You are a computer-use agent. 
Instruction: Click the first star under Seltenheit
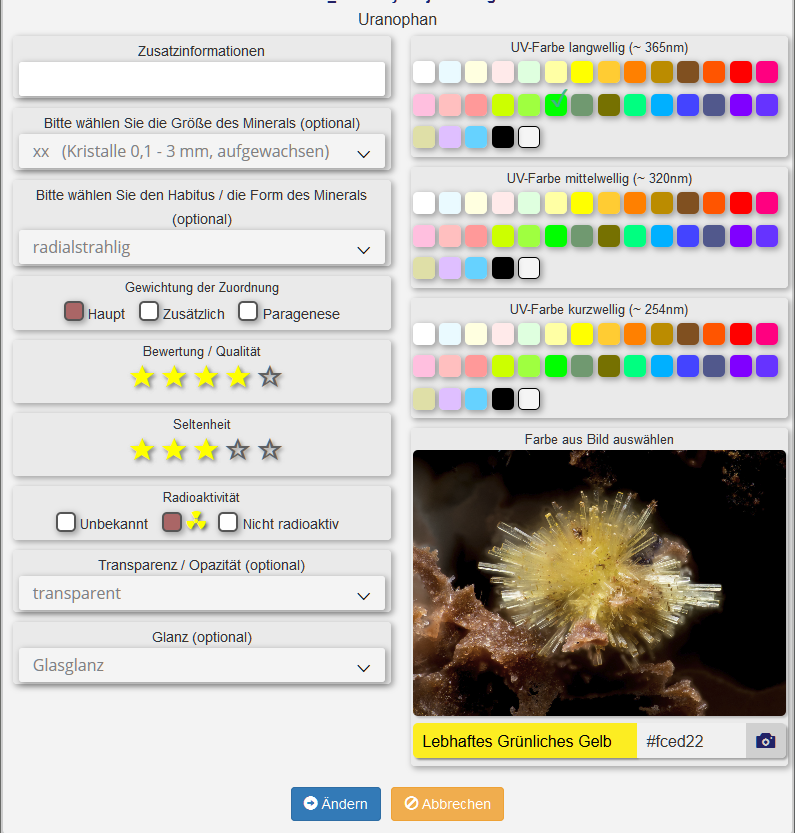[x=143, y=450]
